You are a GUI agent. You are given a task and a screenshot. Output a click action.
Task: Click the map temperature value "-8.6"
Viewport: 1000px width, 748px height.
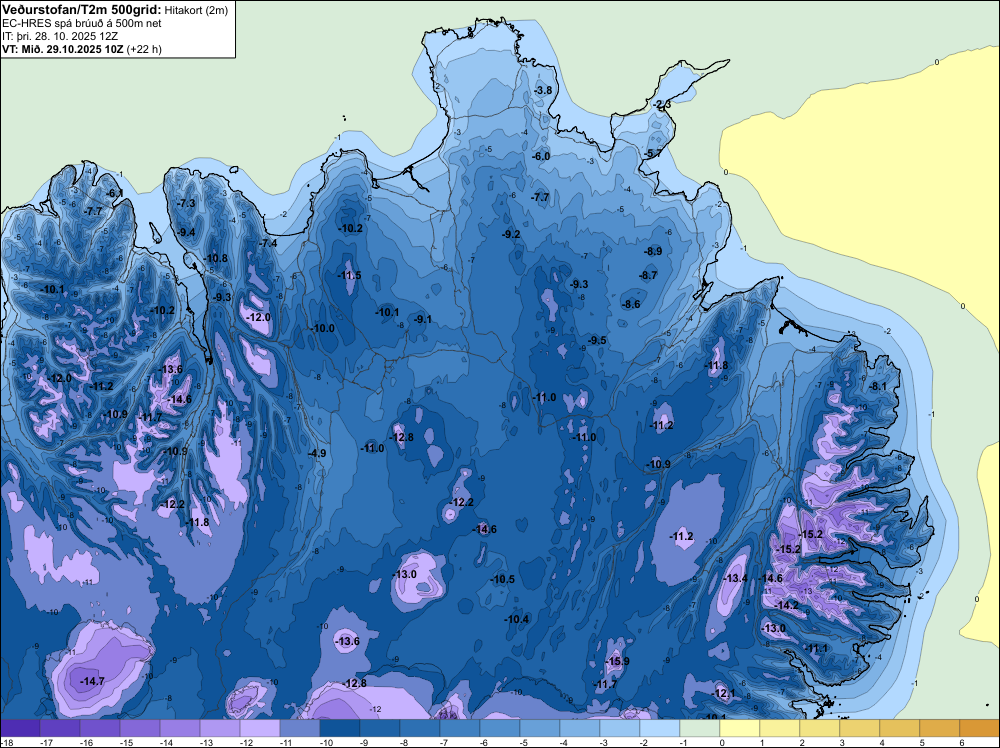click(x=631, y=305)
